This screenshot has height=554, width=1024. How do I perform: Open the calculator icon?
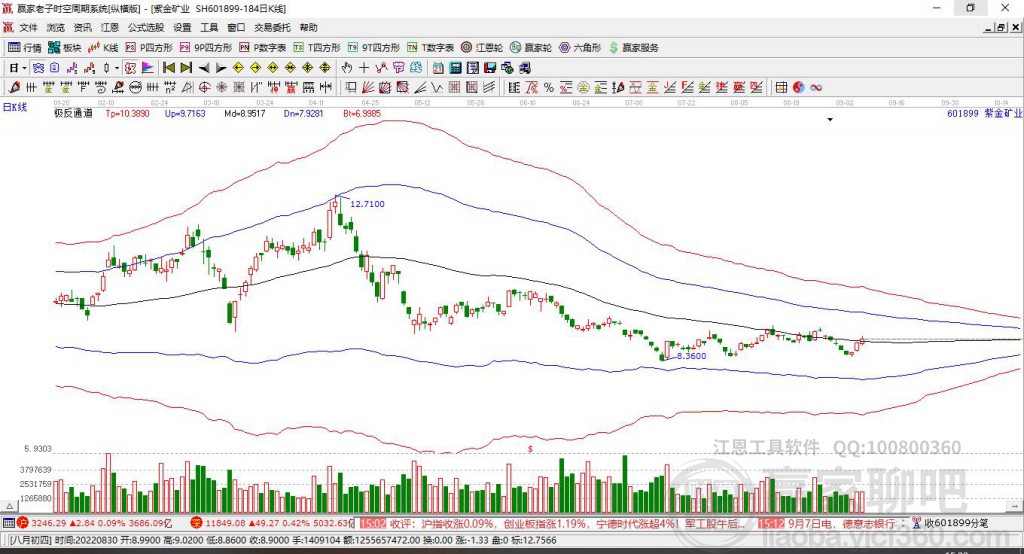455,68
